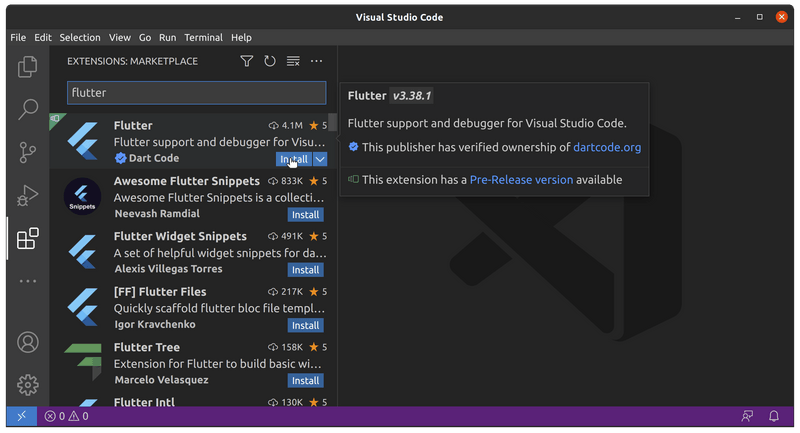Open the Source Control view
Viewport: 800px width, 433px height.
28,152
